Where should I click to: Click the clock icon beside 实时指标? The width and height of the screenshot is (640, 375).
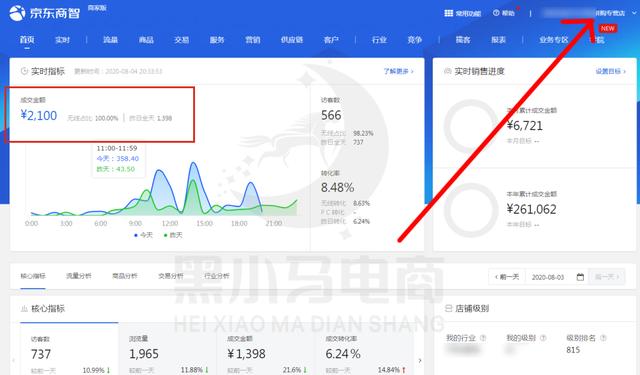[x=24, y=71]
